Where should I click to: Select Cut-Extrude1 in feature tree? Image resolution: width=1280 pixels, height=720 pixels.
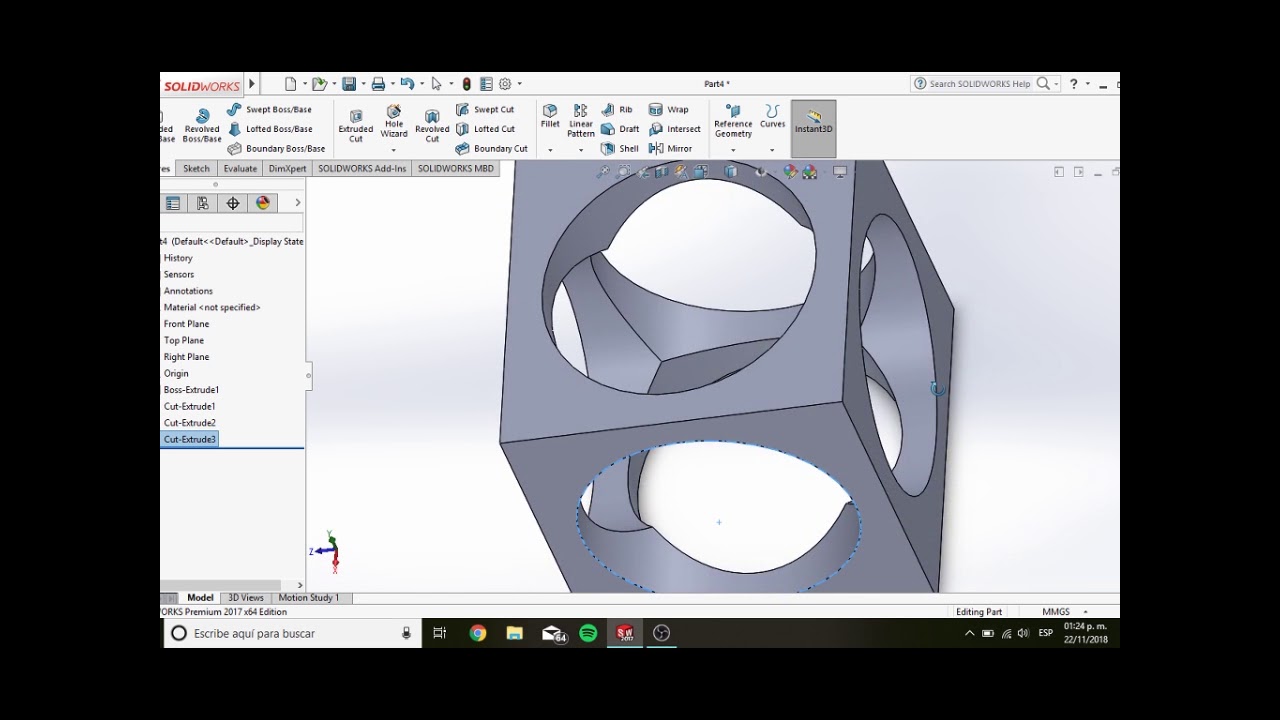pyautogui.click(x=190, y=406)
